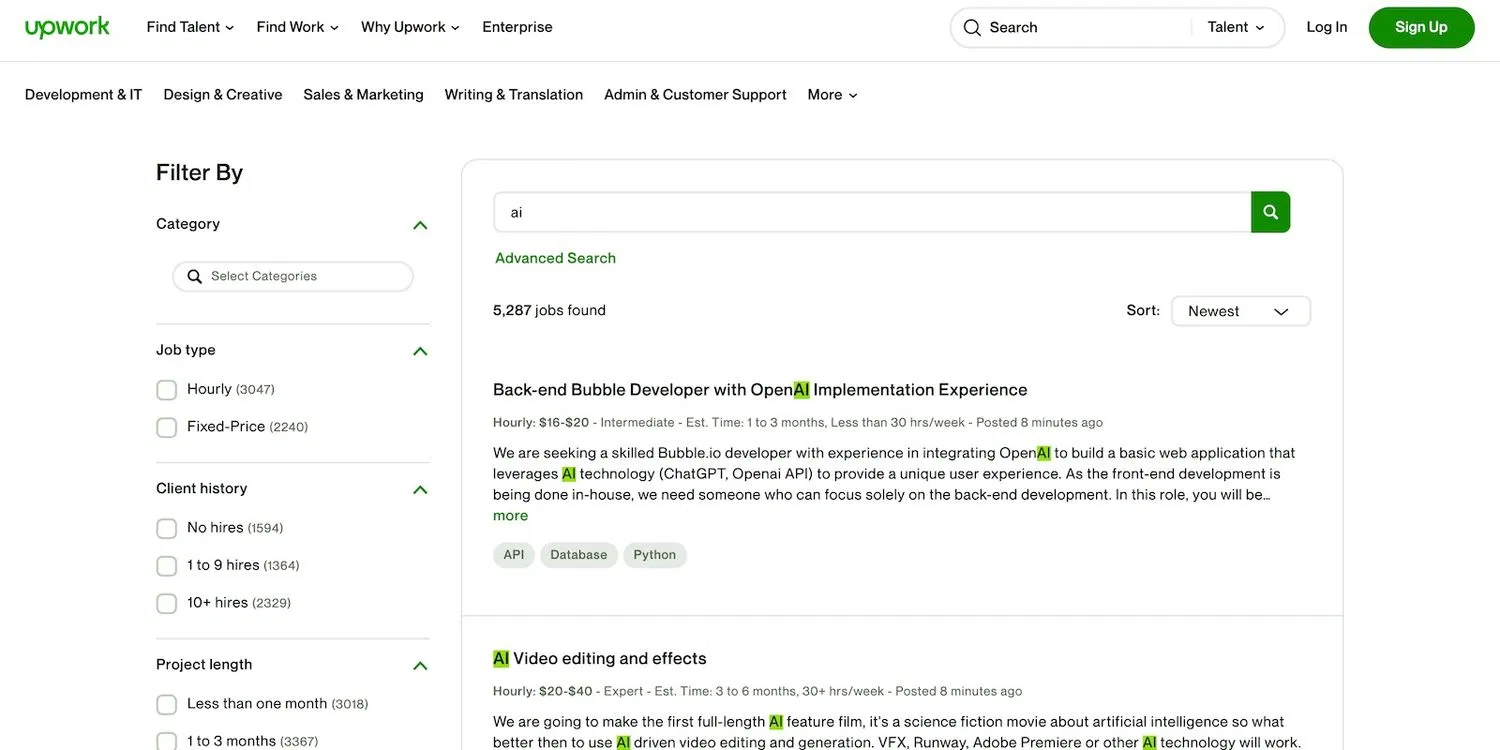Image resolution: width=1500 pixels, height=750 pixels.
Task: Open the Find Talent menu
Action: [190, 27]
